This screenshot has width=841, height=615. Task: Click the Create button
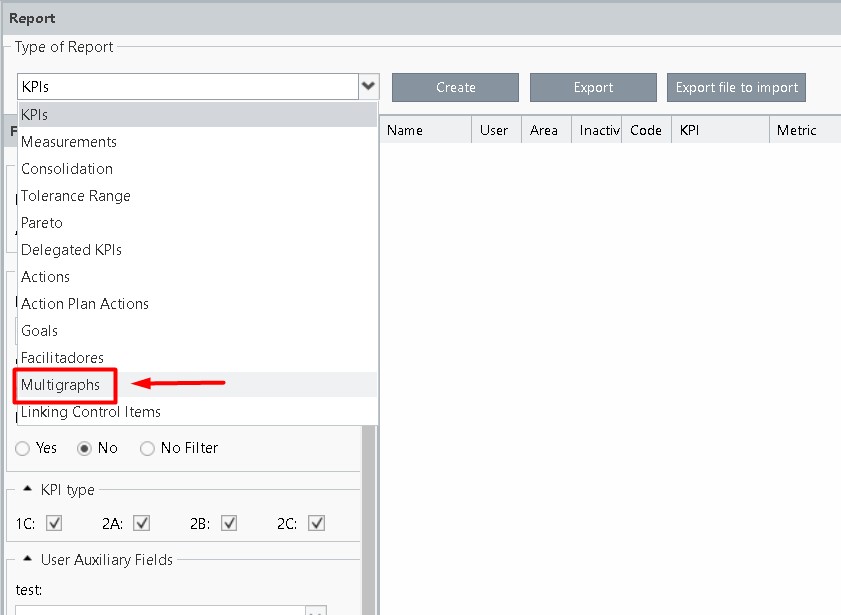(455, 88)
